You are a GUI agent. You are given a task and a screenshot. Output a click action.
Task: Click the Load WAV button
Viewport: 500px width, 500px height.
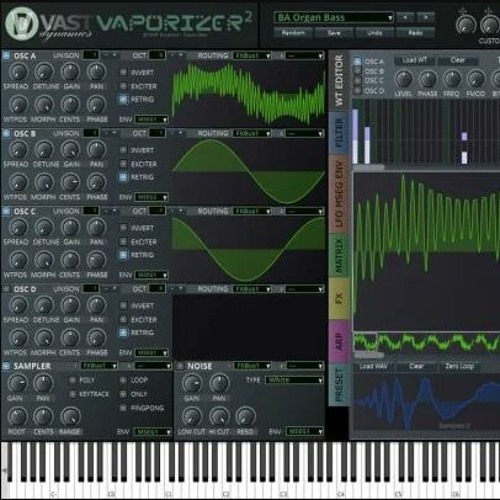374,367
